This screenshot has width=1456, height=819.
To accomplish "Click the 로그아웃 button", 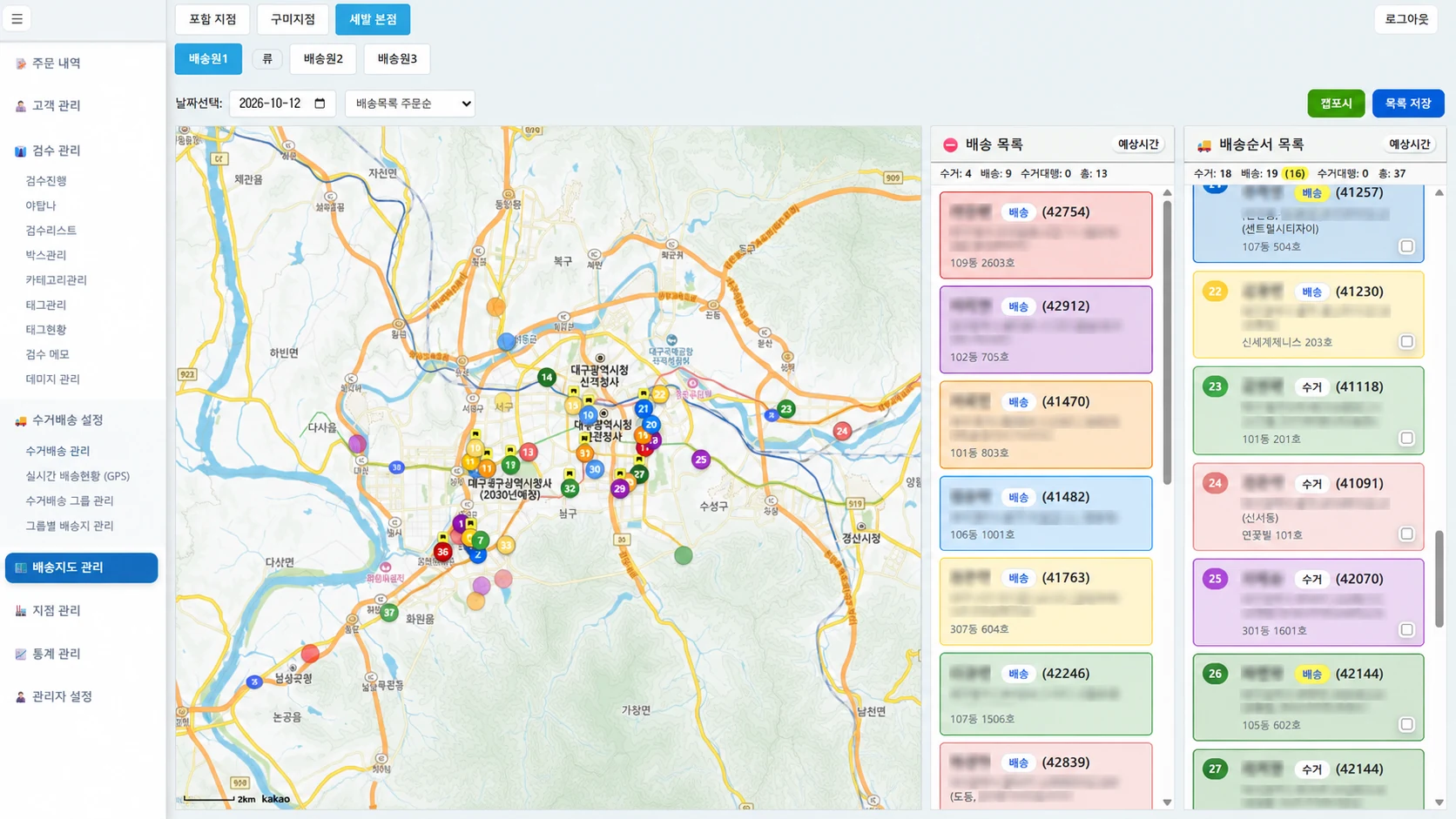I will pyautogui.click(x=1406, y=19).
